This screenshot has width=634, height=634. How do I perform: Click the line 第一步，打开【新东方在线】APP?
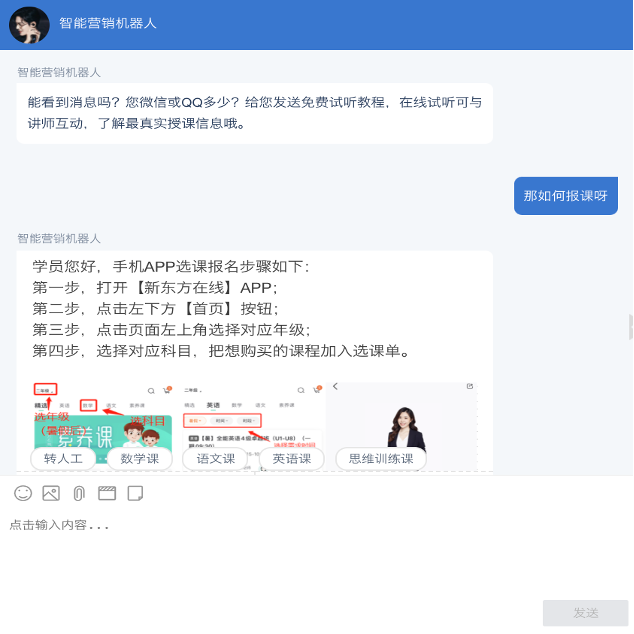155,287
